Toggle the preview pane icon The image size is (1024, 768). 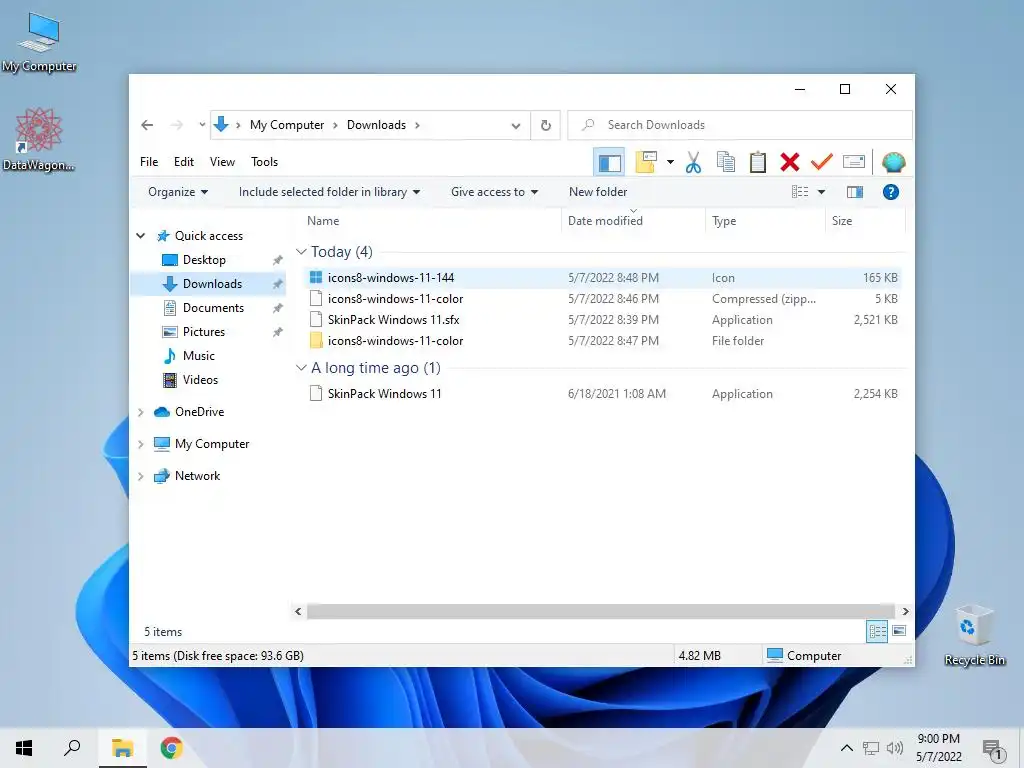[854, 192]
